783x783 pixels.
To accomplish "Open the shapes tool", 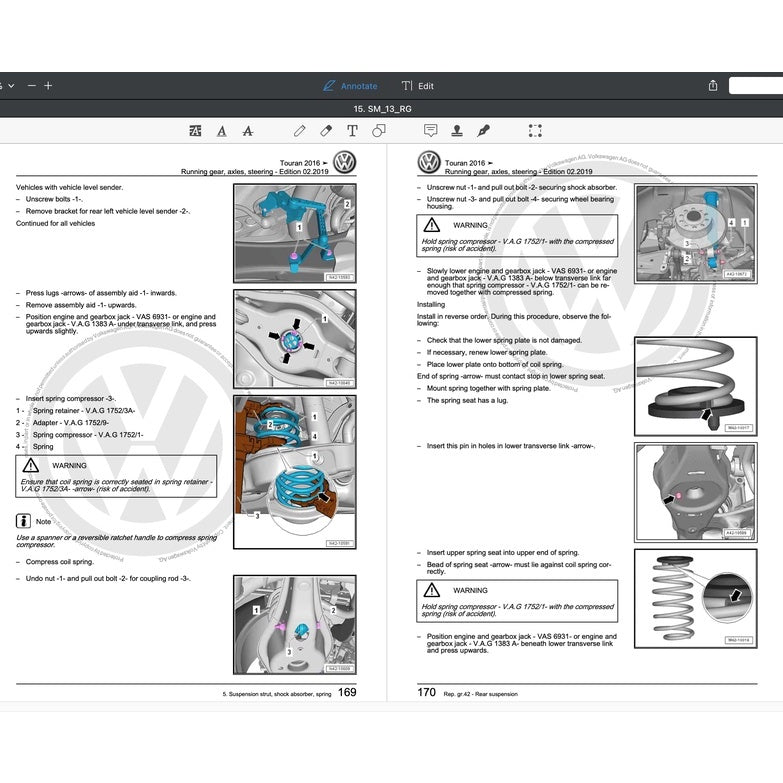I will pos(379,131).
